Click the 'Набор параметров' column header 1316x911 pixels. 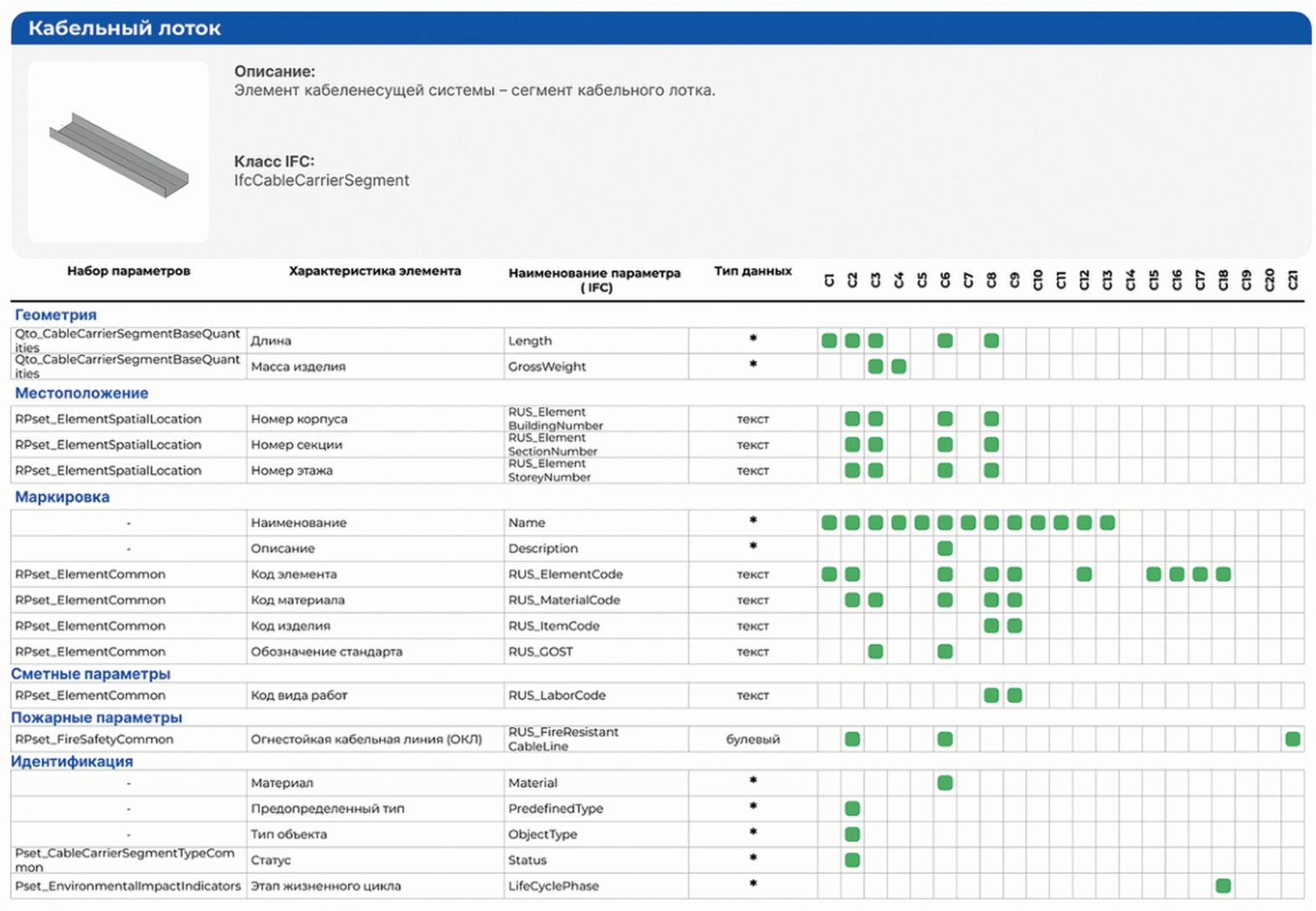[128, 271]
